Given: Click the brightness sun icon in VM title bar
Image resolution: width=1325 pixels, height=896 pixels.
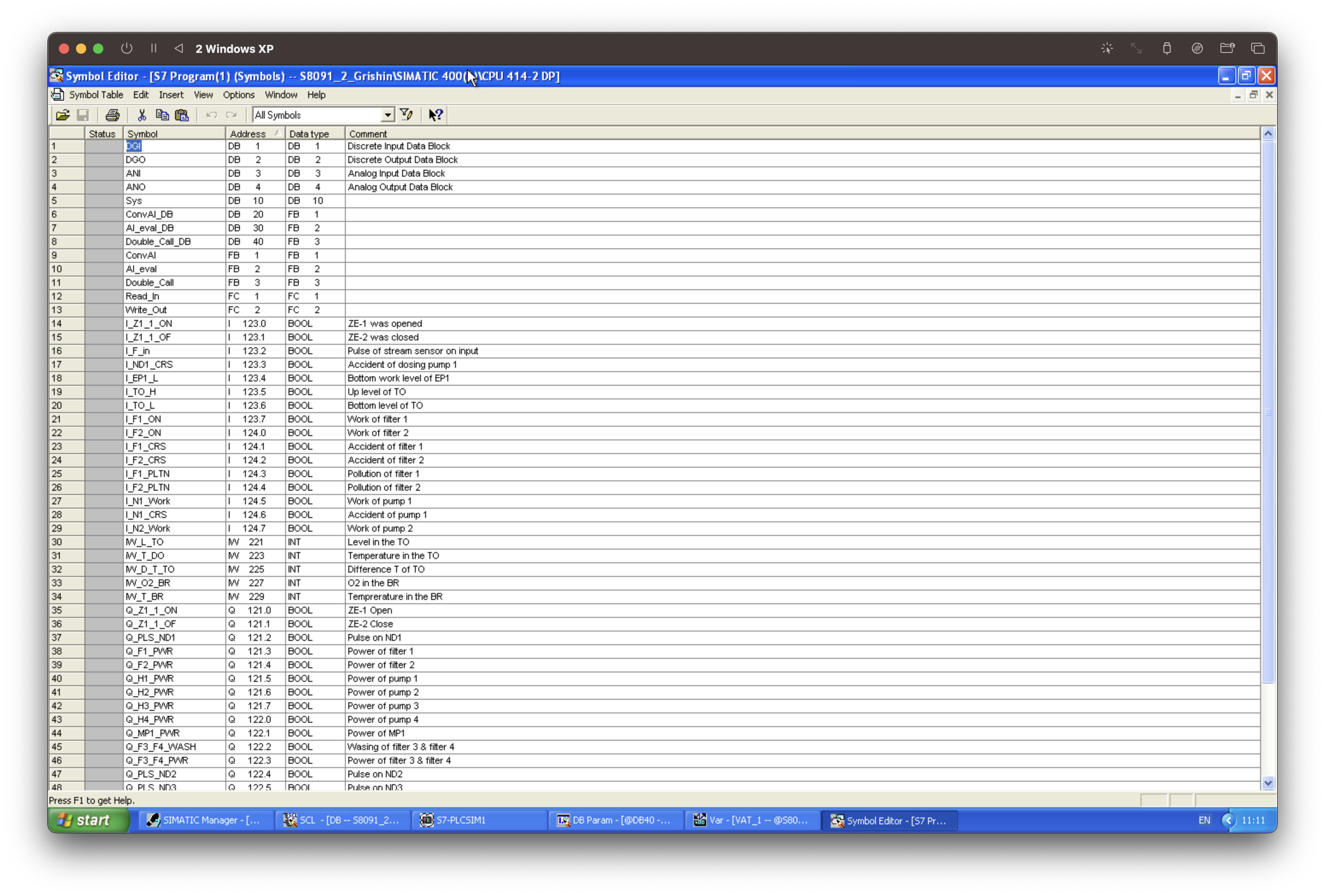Looking at the screenshot, I should (1106, 49).
